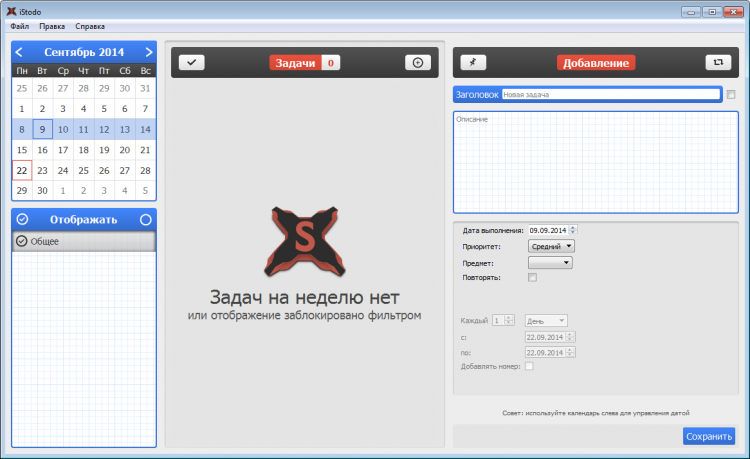Click the Сохранить button
The height and width of the screenshot is (459, 750).
(709, 436)
